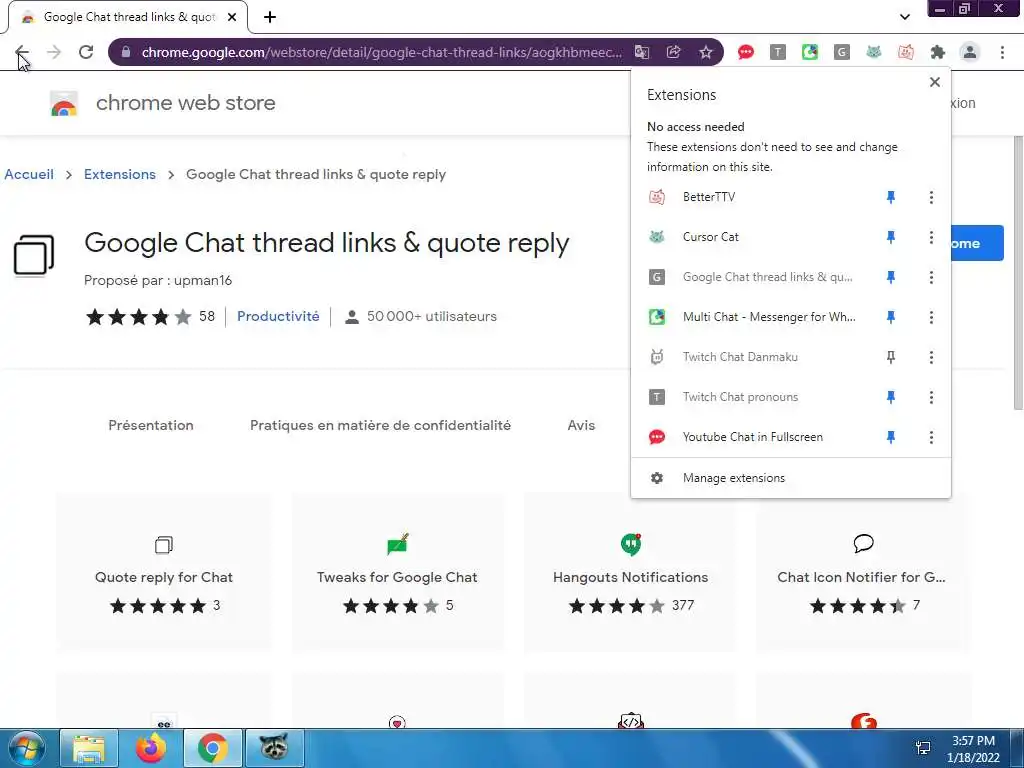Click the extension's star rating

[138, 317]
